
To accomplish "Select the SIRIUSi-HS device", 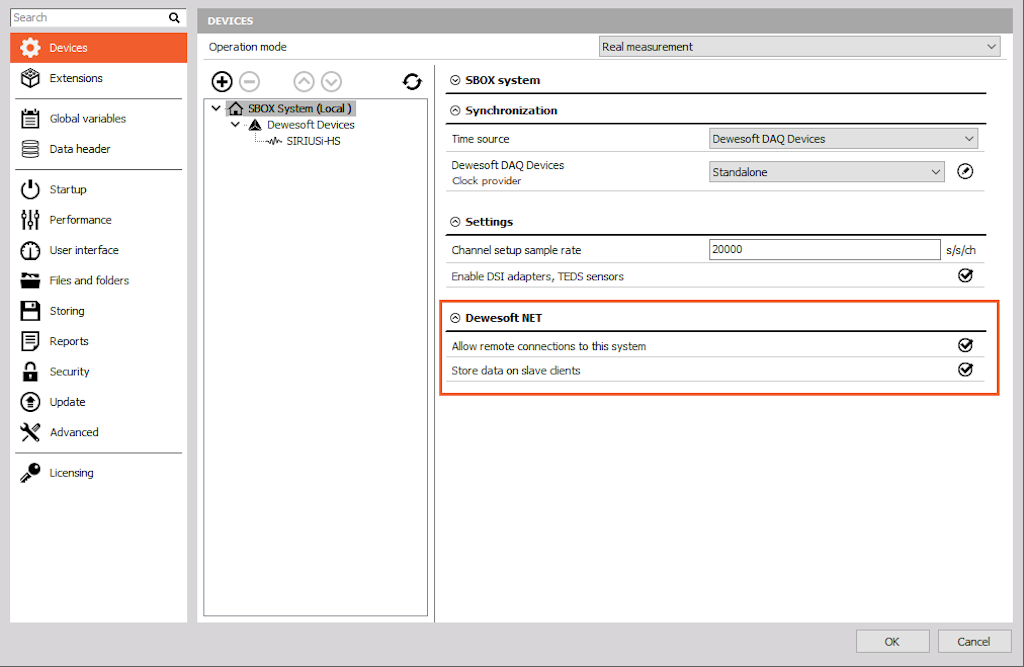I will tap(313, 141).
